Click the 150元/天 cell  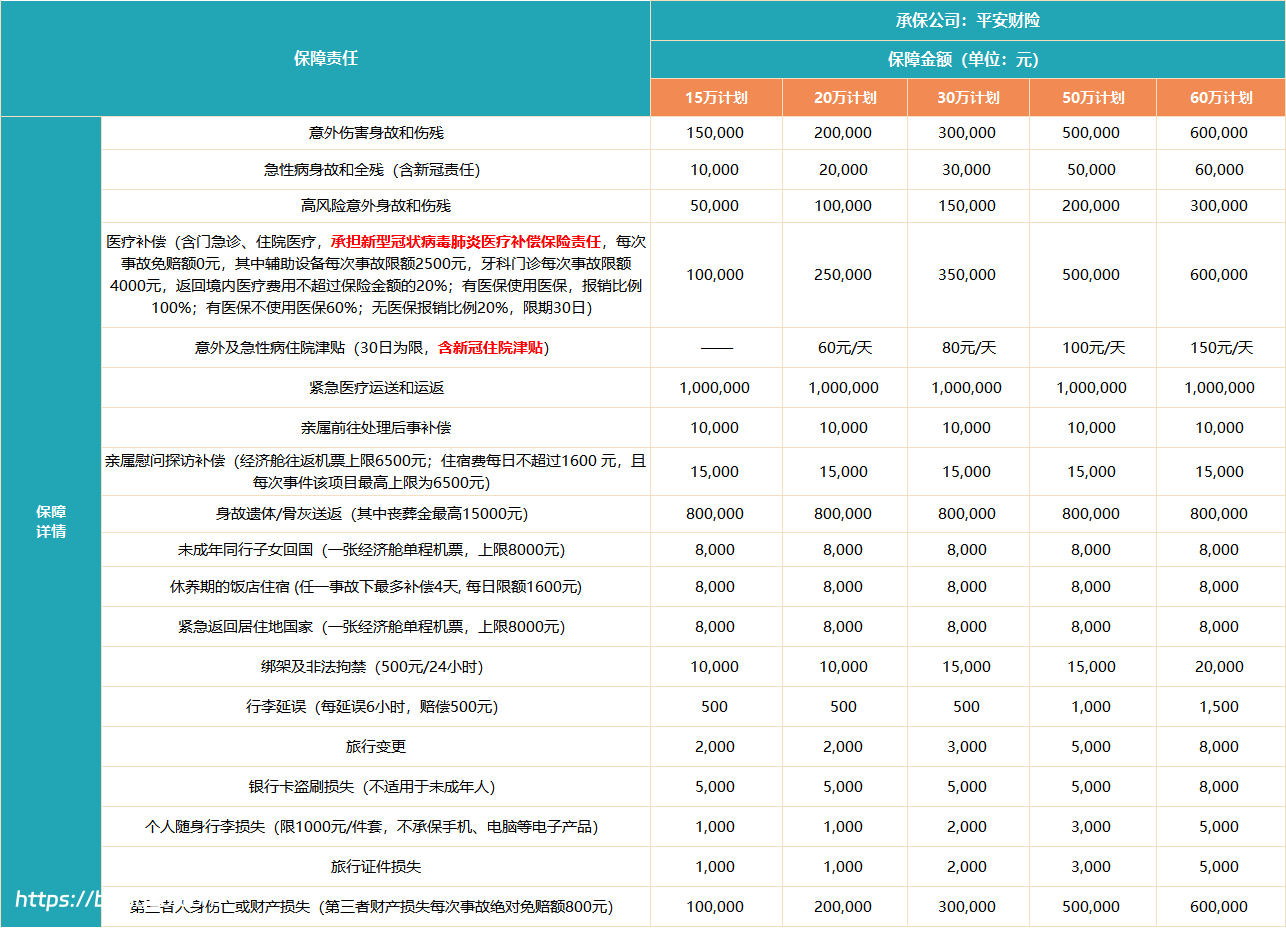1220,348
